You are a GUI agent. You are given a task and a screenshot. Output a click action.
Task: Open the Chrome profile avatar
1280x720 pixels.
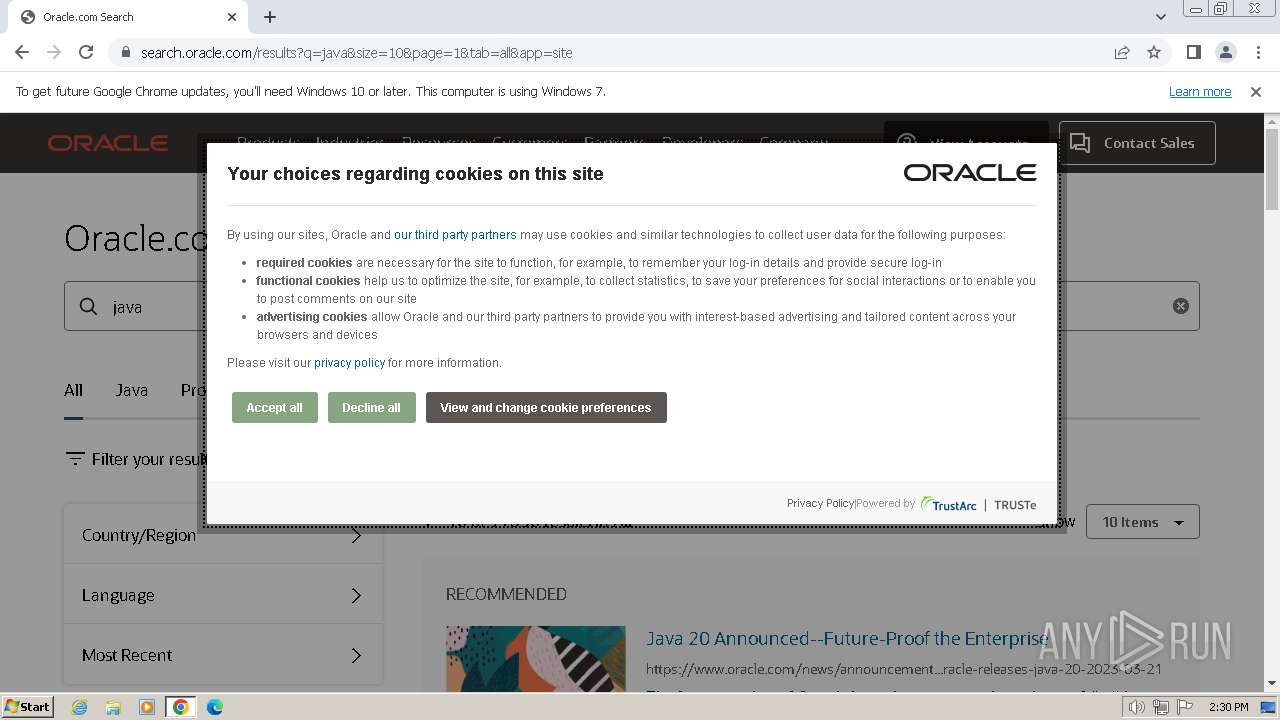[x=1225, y=52]
